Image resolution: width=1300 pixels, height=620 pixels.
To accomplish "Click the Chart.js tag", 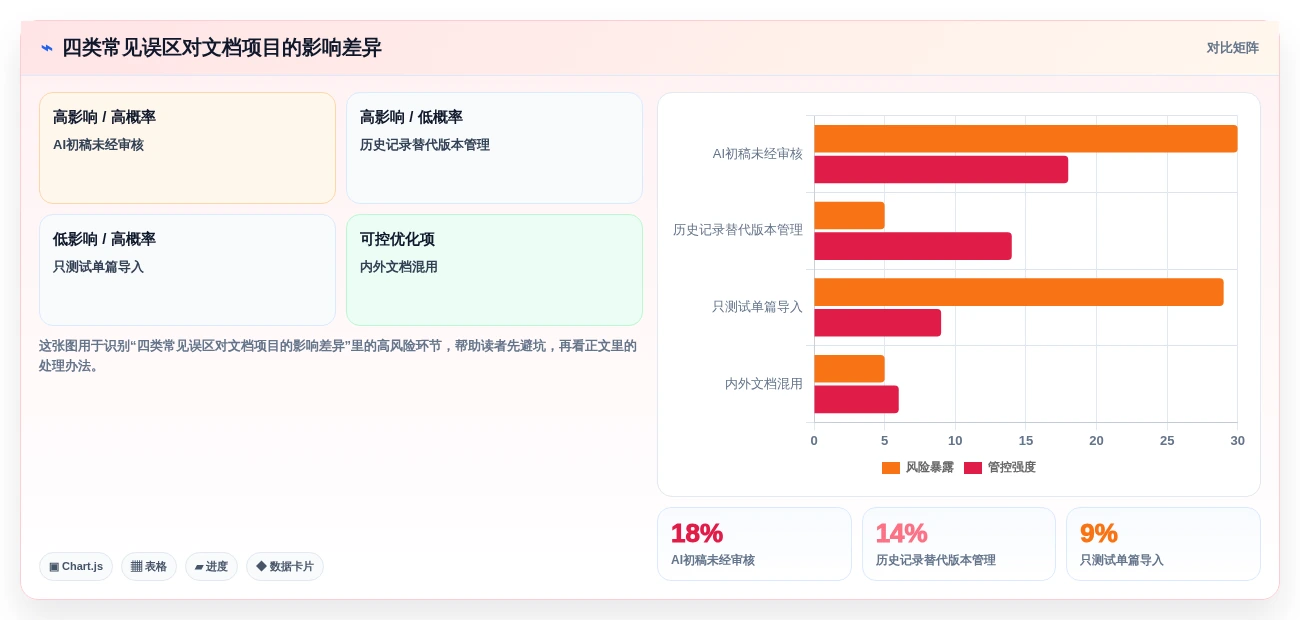I will [76, 567].
